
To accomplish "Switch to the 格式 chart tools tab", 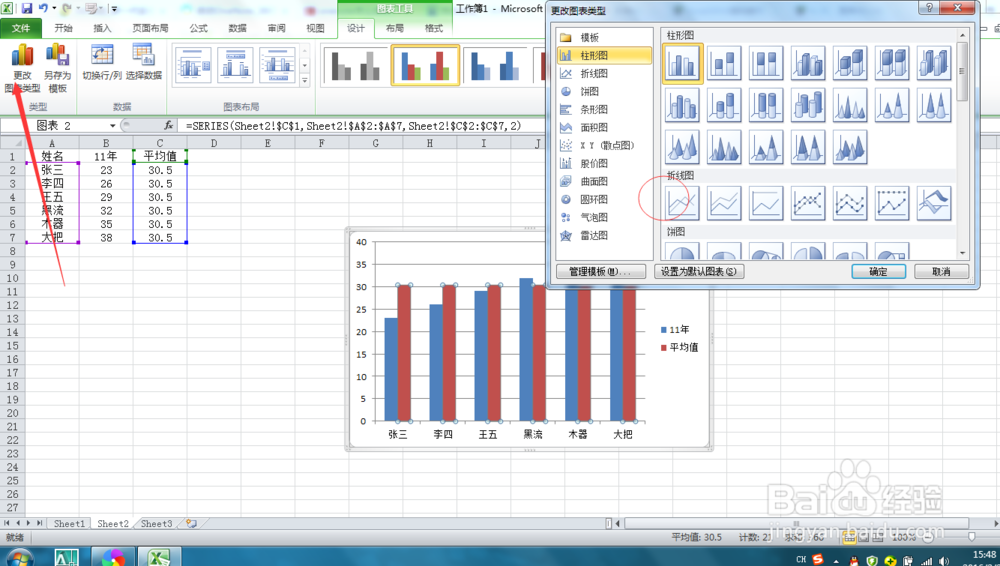I will 434,28.
